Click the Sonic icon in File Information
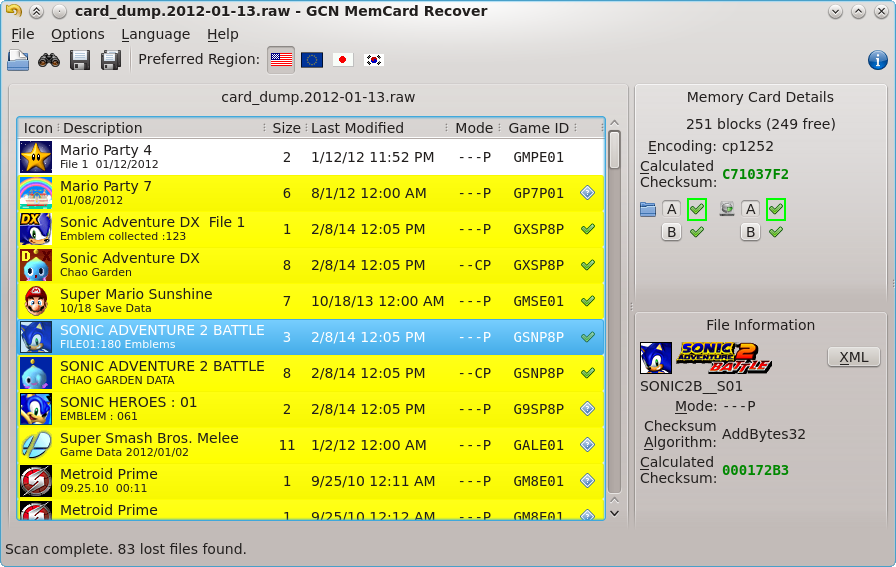 click(x=656, y=358)
